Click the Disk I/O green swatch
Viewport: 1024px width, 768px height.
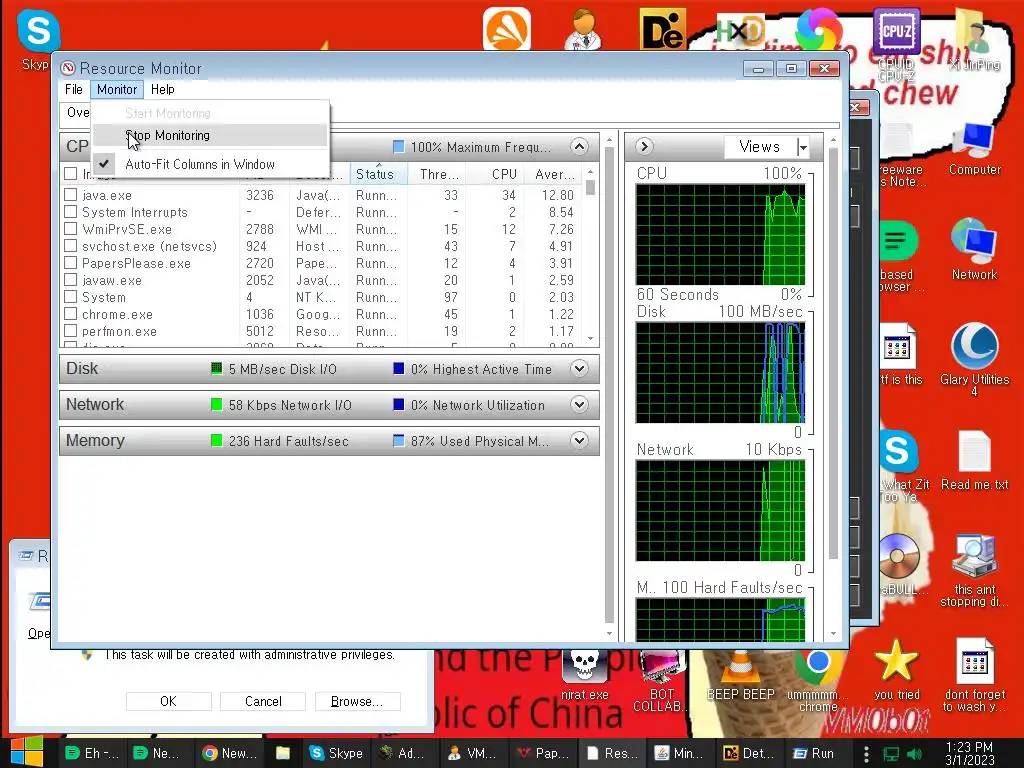217,368
